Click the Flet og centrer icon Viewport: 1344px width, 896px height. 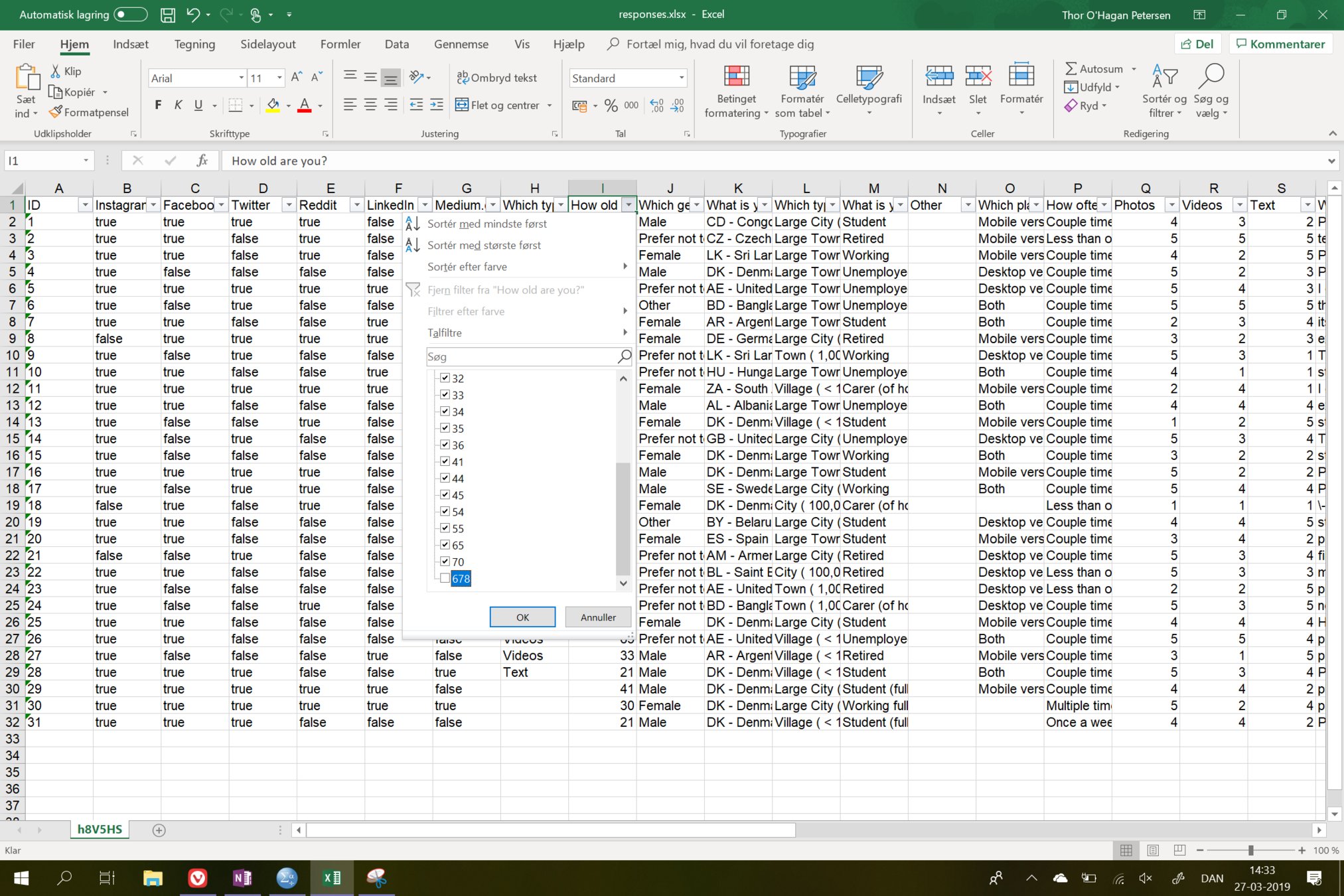(x=463, y=105)
